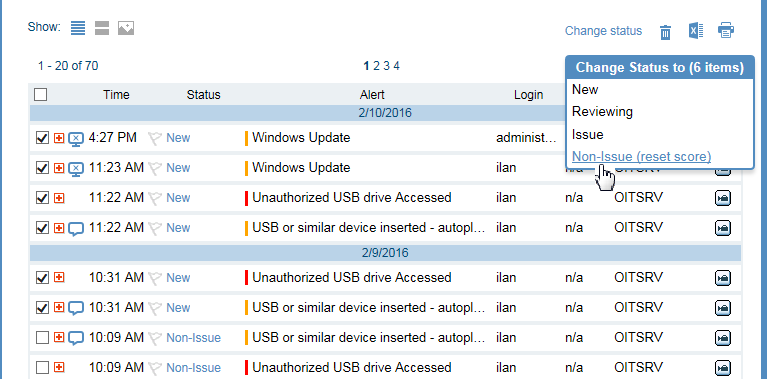Sort by the Status column header
The height and width of the screenshot is (379, 767).
coord(203,95)
